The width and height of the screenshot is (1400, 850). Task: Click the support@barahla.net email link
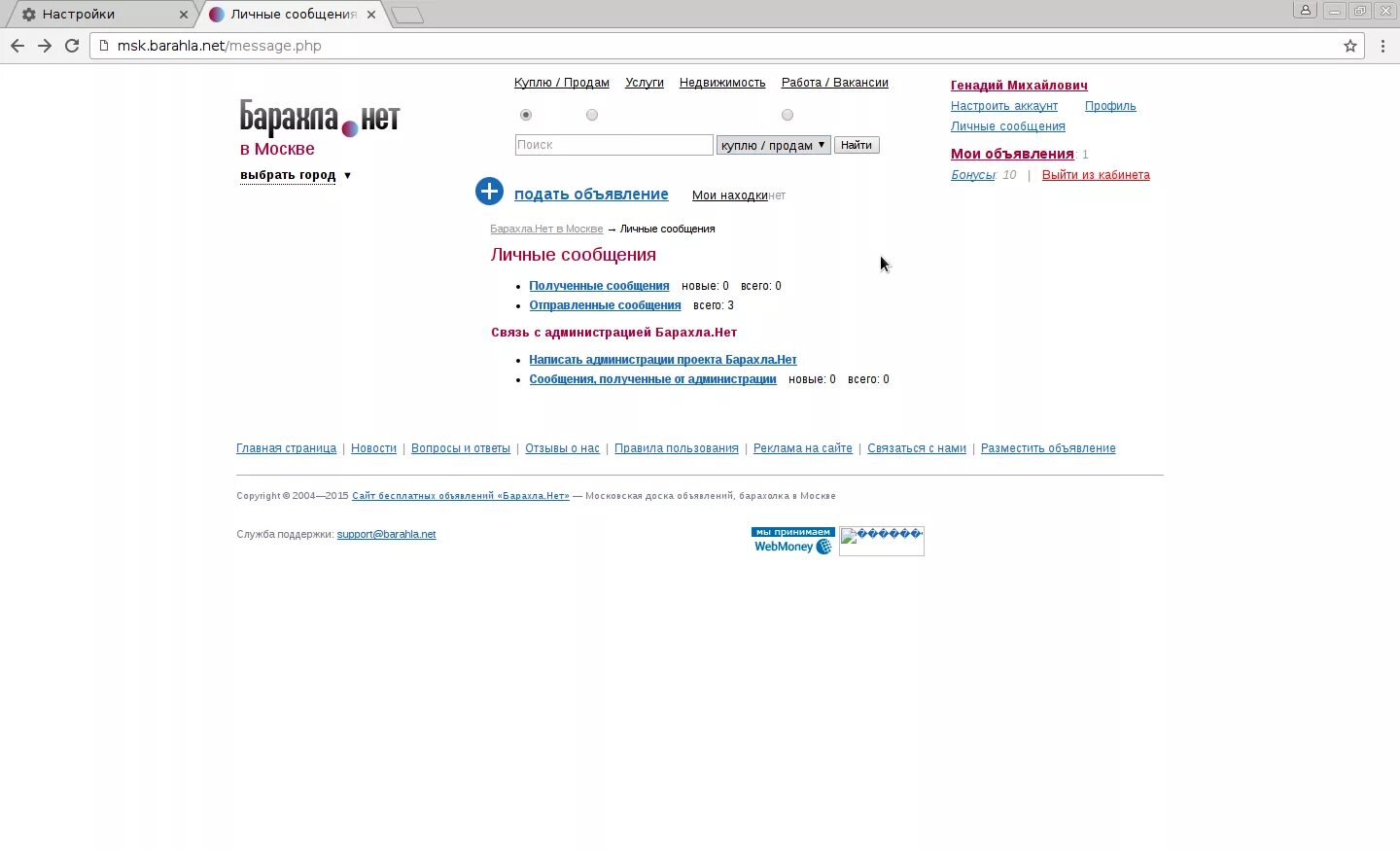pyautogui.click(x=386, y=534)
